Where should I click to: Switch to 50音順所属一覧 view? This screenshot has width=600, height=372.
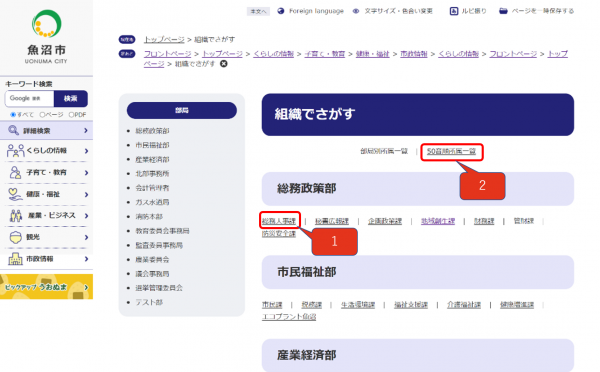click(452, 151)
